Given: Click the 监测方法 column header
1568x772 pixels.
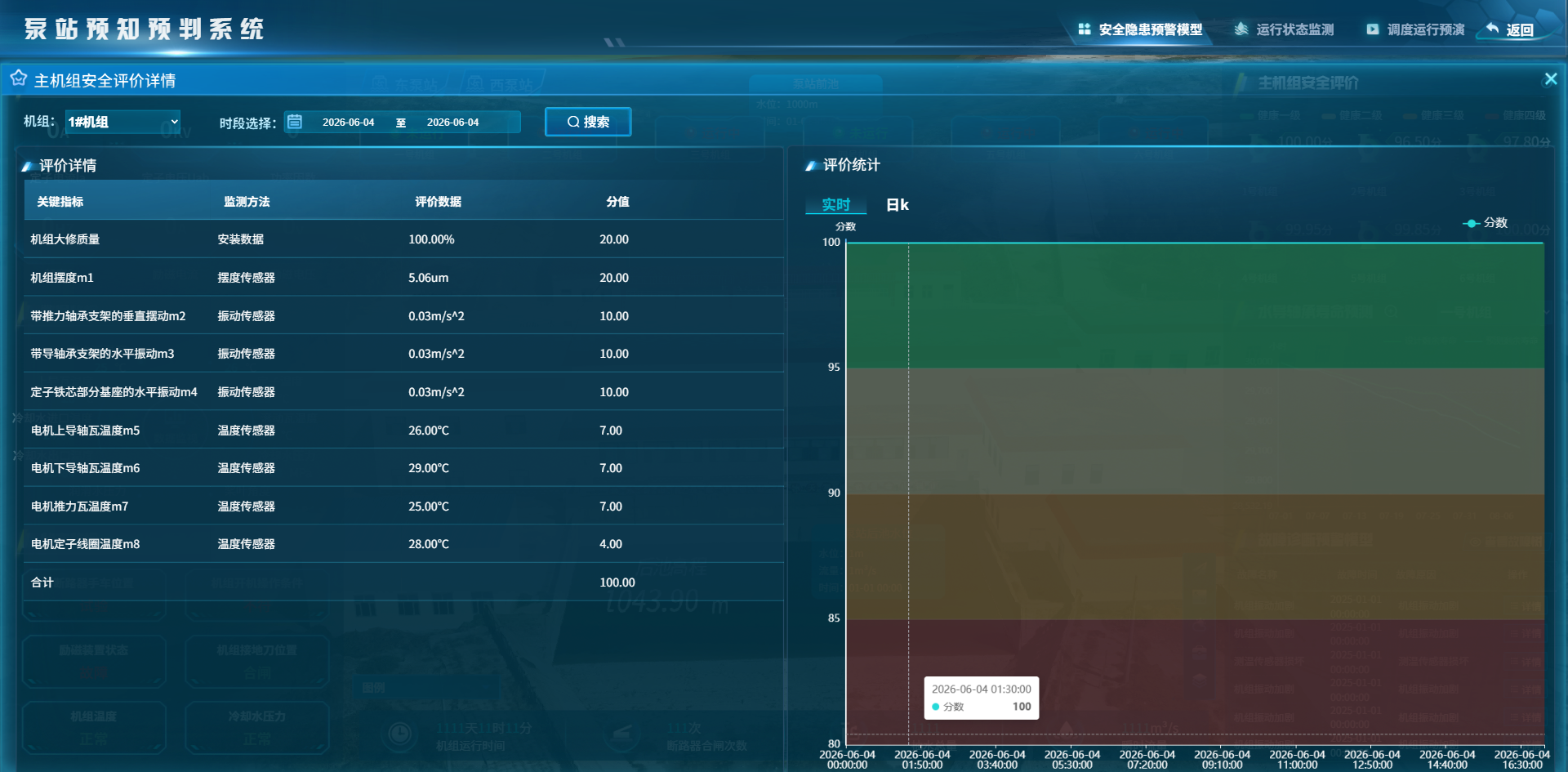Looking at the screenshot, I should coord(247,202).
